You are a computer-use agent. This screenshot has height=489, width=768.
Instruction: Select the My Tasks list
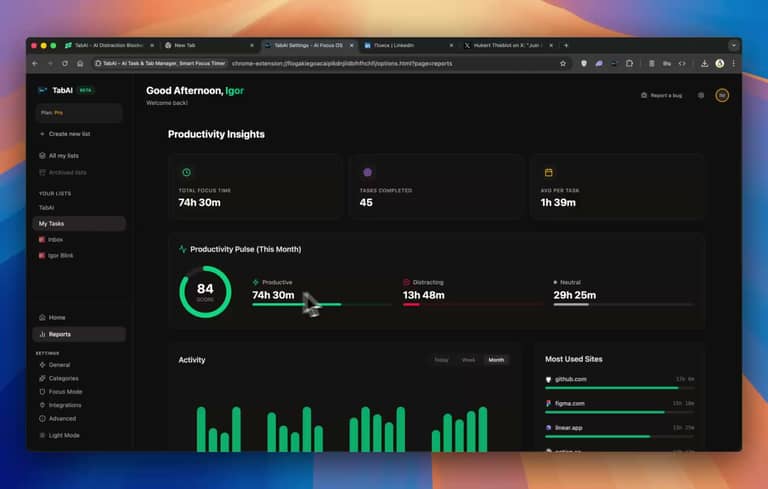click(79, 223)
